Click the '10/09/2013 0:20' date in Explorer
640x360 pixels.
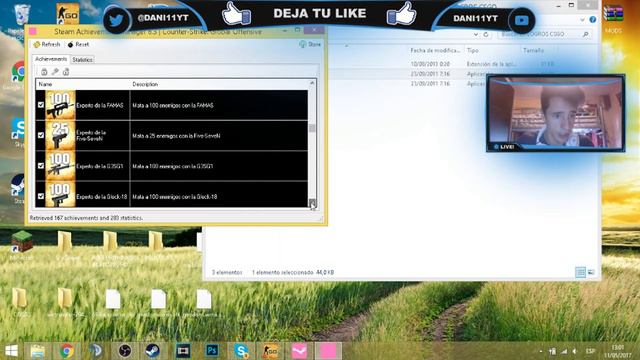[430, 64]
